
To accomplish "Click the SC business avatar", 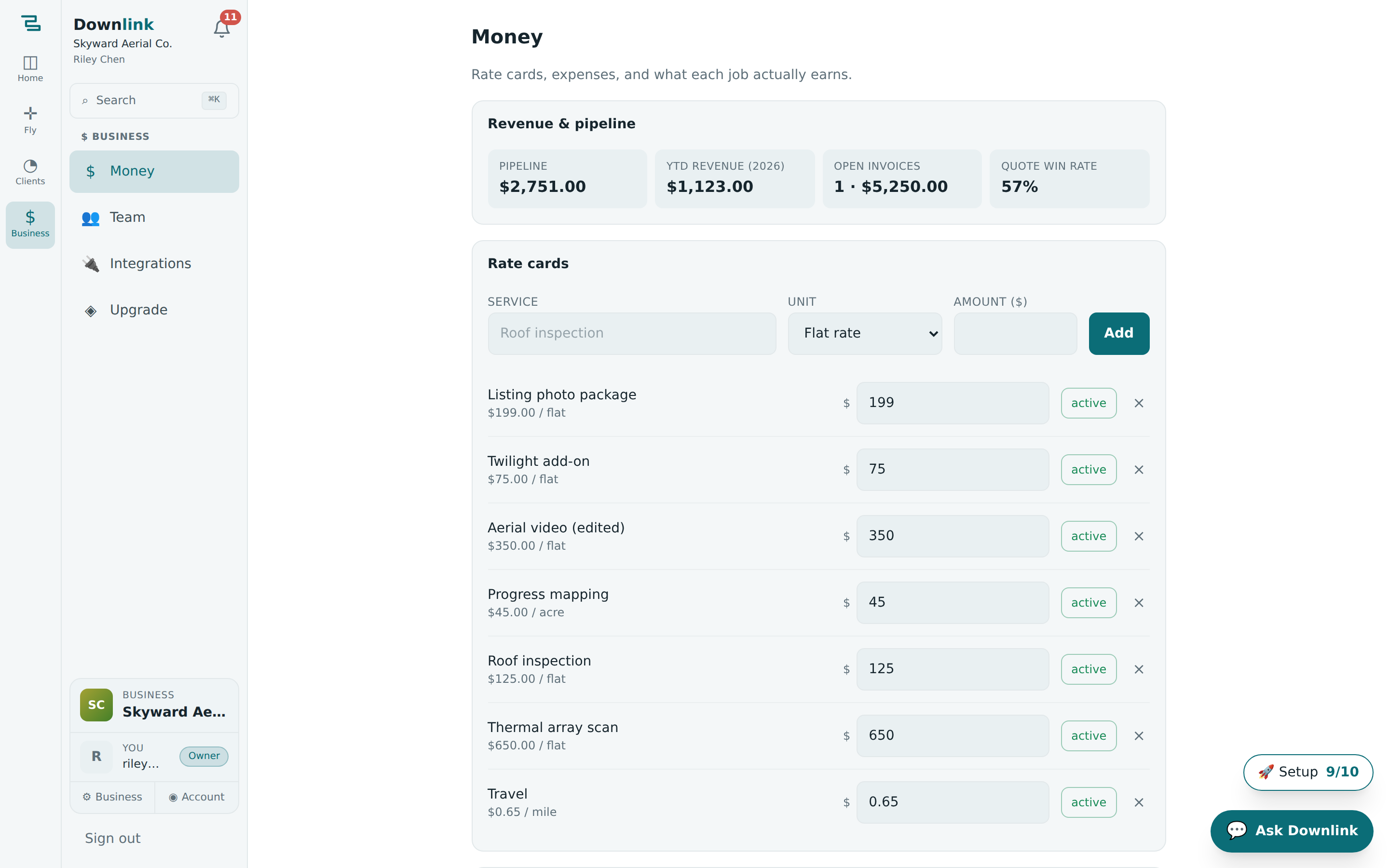I will click(96, 705).
